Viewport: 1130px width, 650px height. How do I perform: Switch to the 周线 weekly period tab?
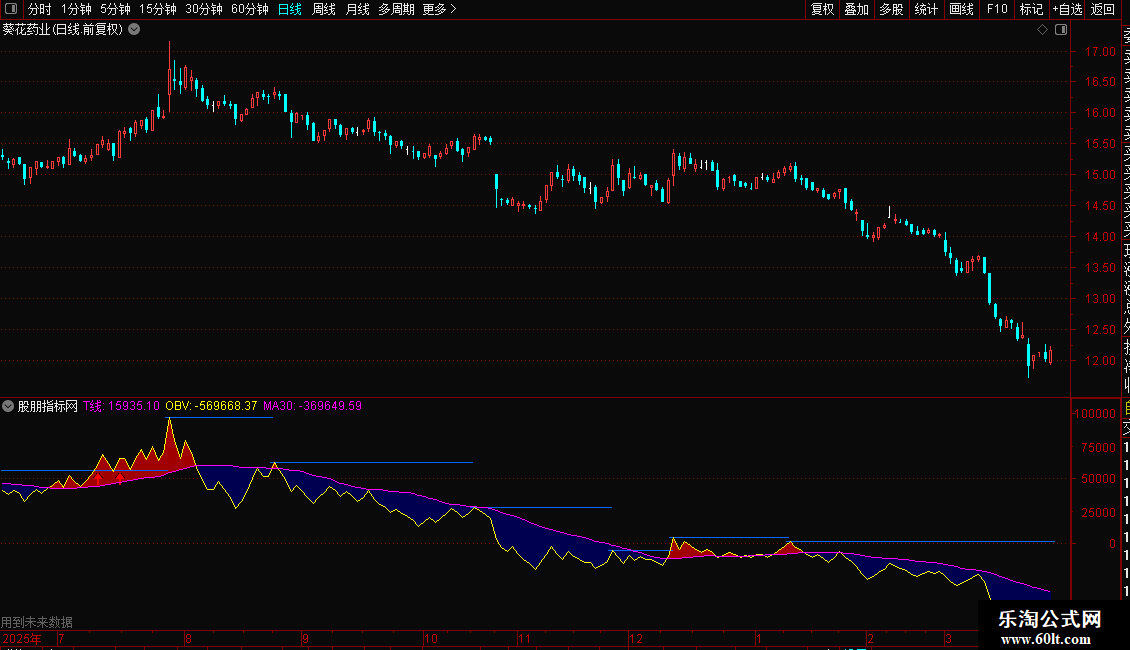(x=324, y=9)
